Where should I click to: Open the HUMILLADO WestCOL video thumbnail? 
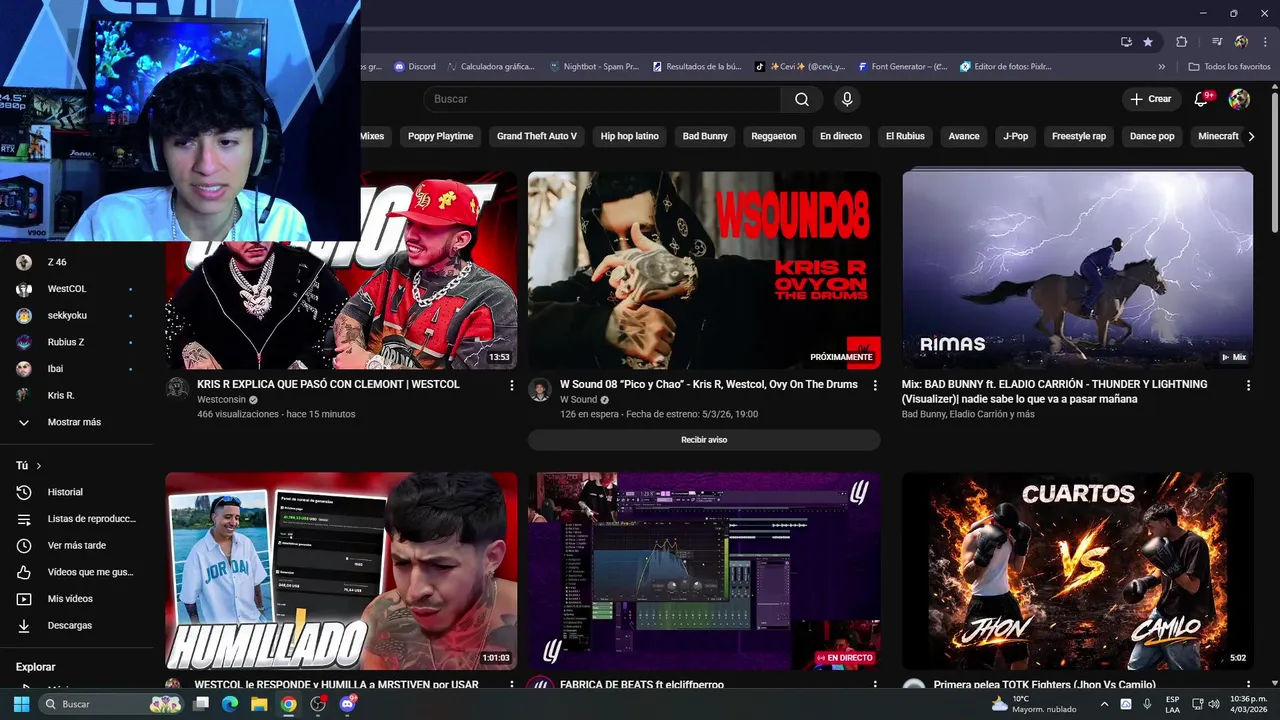[x=341, y=571]
